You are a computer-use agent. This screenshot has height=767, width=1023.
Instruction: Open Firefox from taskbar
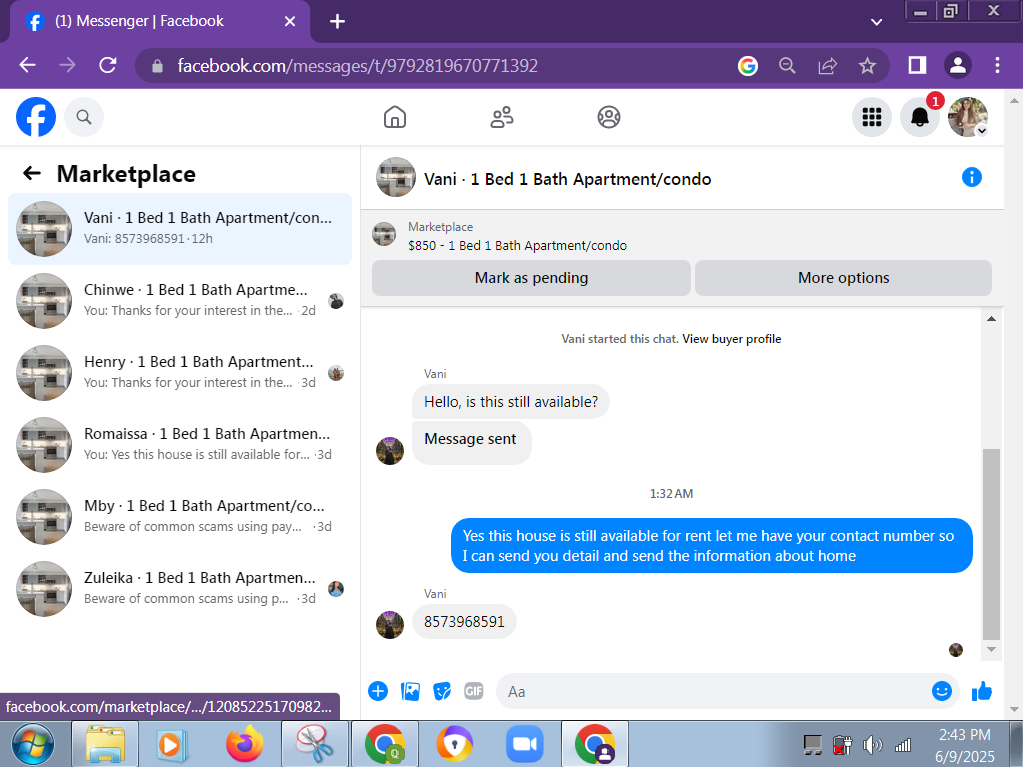pyautogui.click(x=245, y=744)
